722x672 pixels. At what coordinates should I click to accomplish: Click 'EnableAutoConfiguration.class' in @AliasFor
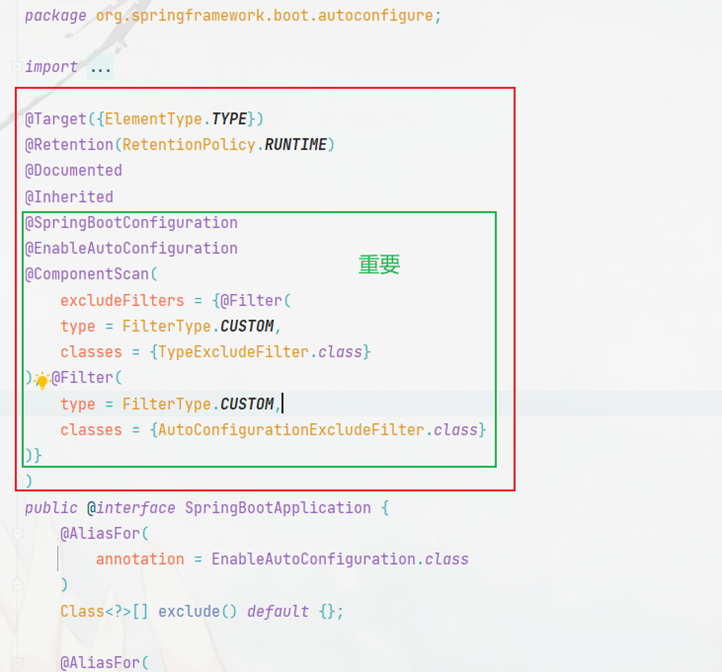(340, 560)
